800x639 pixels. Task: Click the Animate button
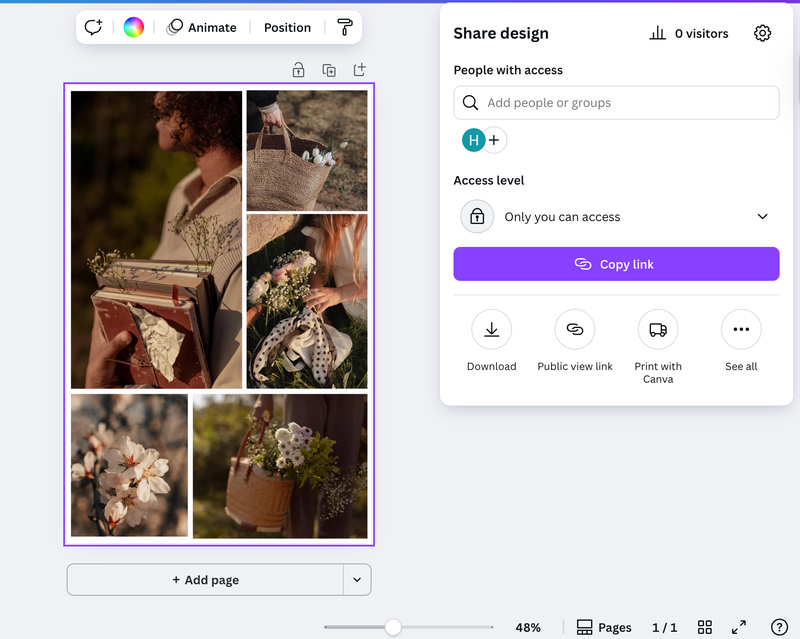[201, 27]
